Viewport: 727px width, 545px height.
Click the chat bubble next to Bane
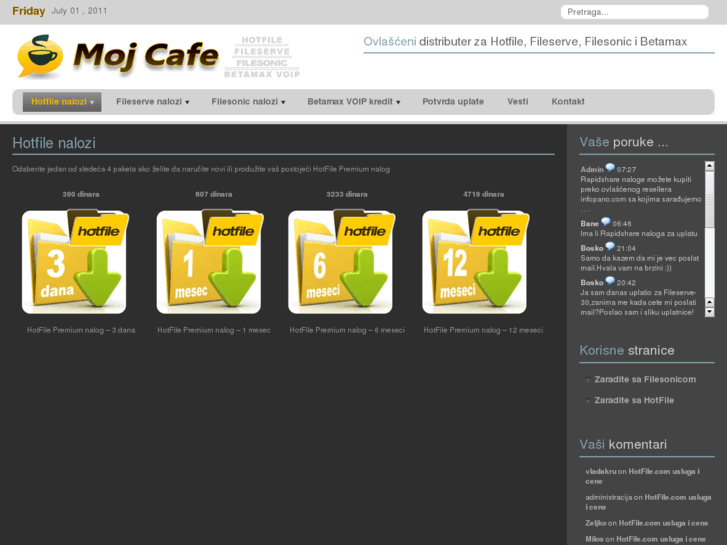[x=606, y=222]
